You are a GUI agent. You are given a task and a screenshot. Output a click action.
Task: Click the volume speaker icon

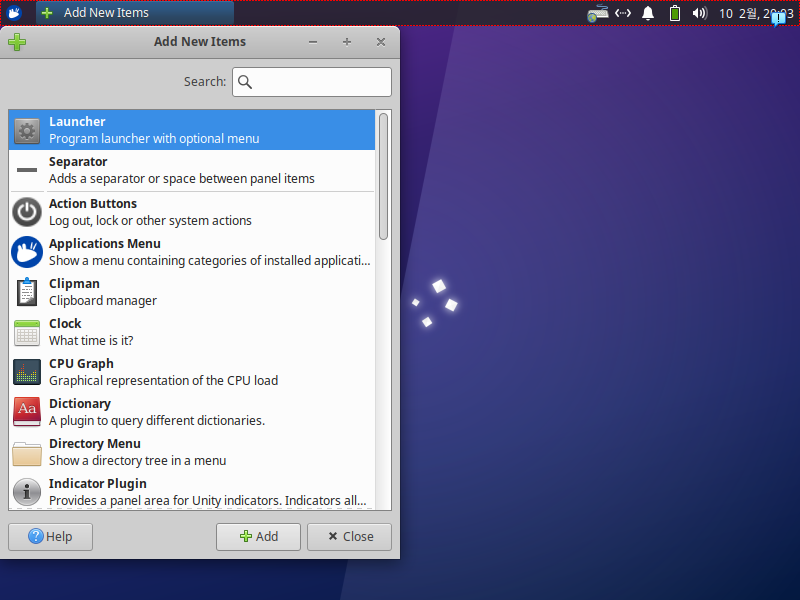699,13
